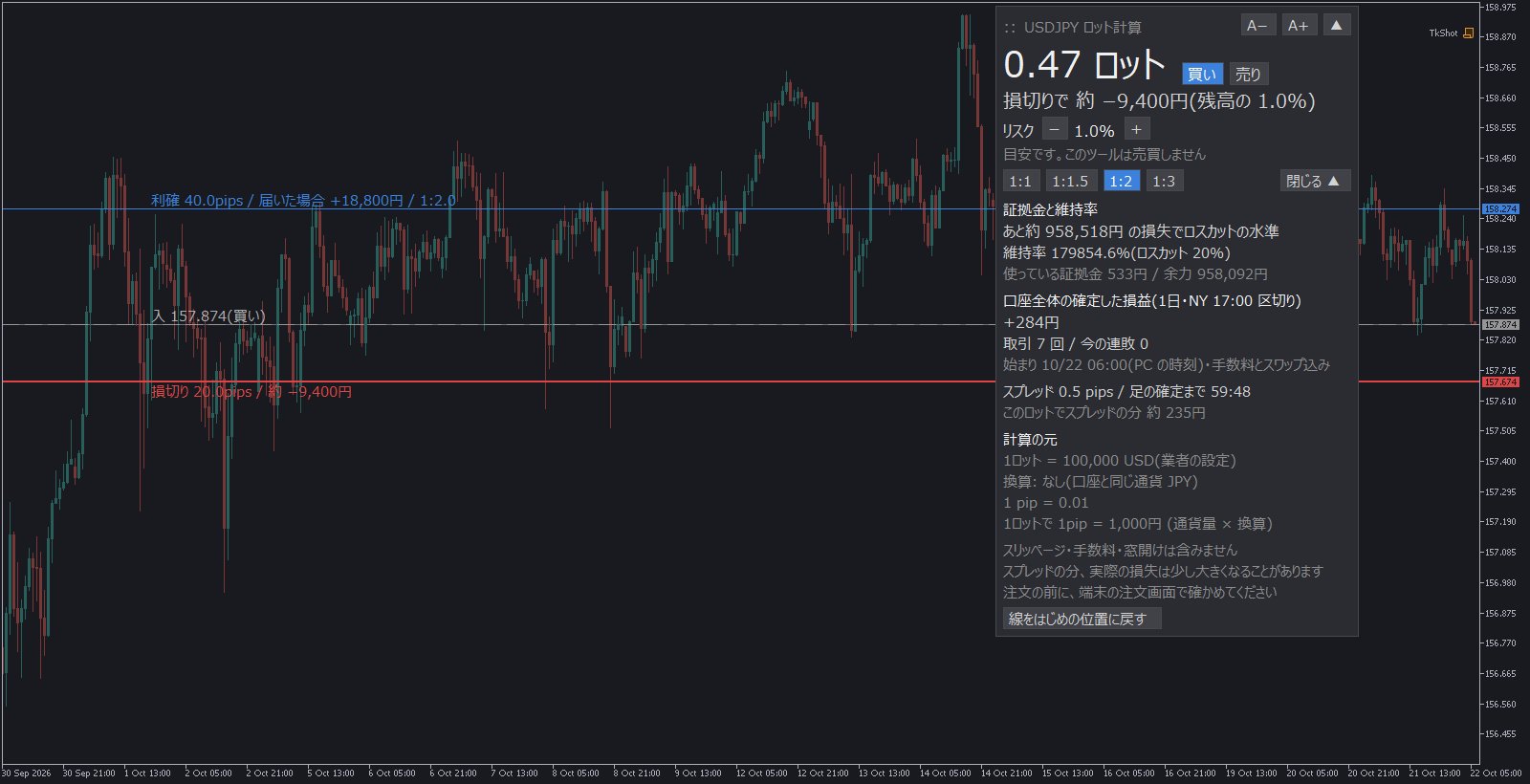Click the 158.975 price scale label
Viewport: 1530px width, 784px height.
[x=1500, y=8]
